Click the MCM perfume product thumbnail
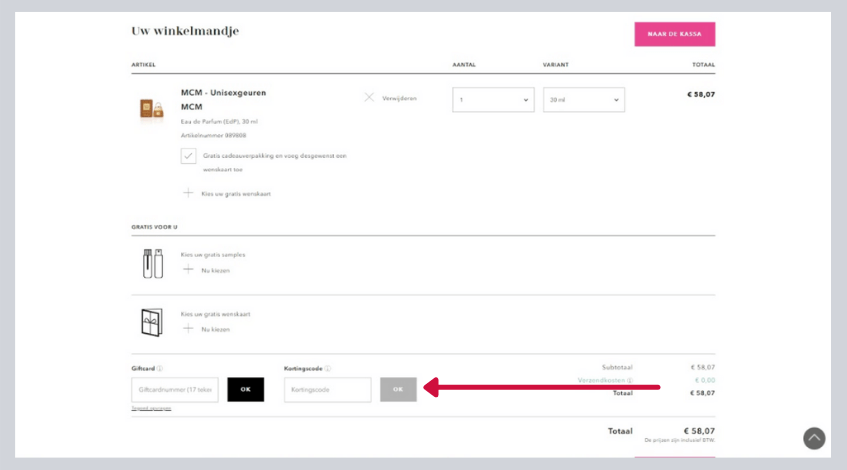The height and width of the screenshot is (470, 847). coord(151,109)
